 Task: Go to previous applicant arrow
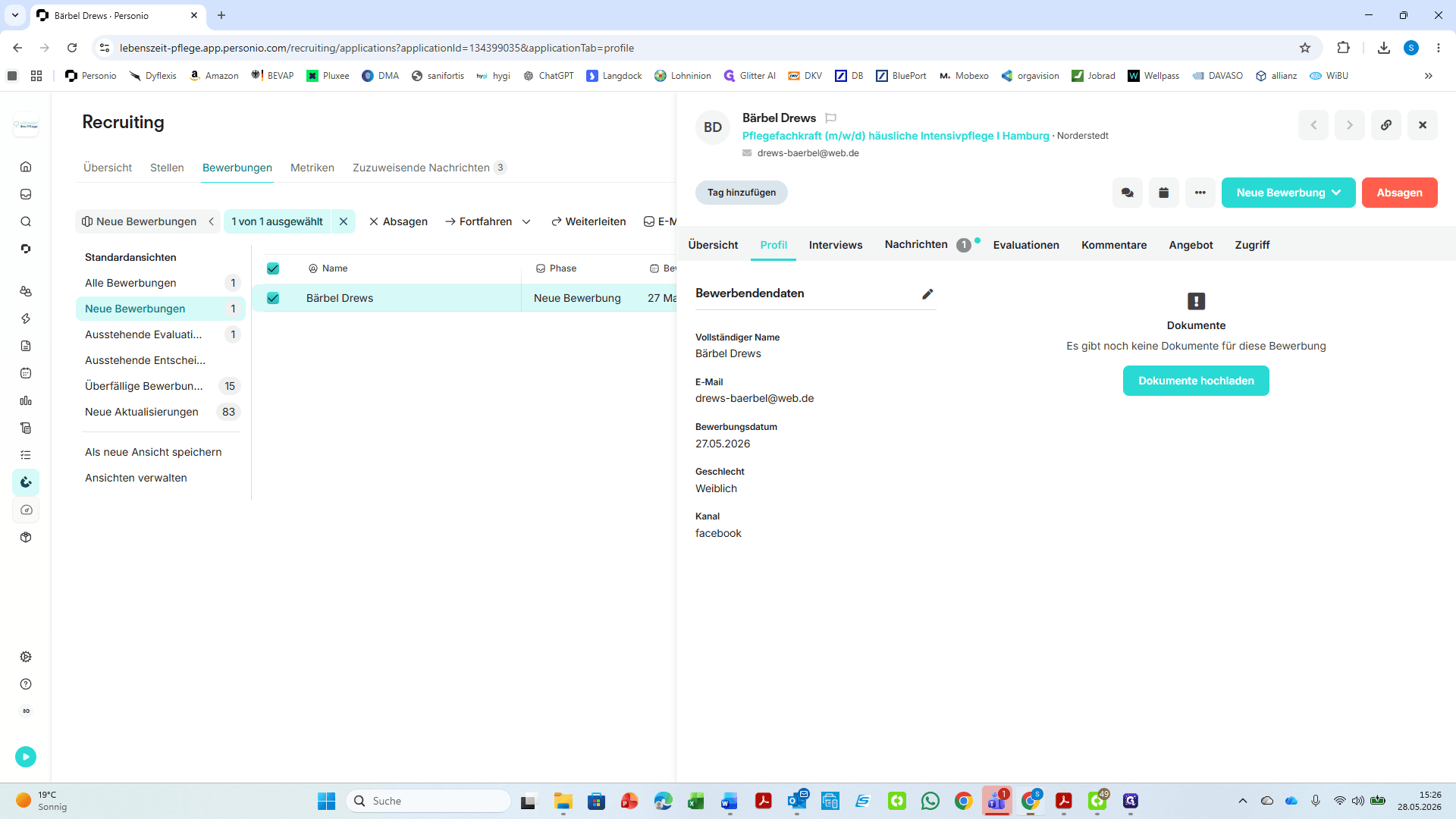tap(1313, 125)
